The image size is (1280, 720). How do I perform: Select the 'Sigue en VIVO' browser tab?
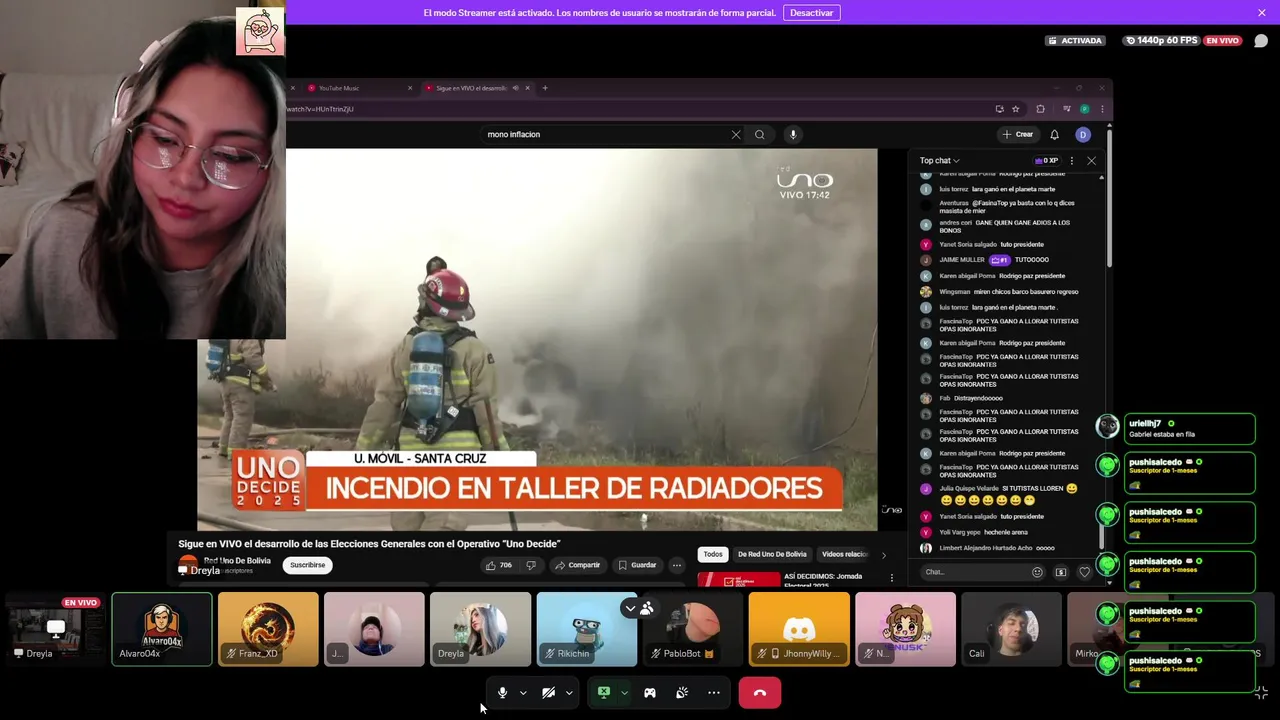point(476,88)
